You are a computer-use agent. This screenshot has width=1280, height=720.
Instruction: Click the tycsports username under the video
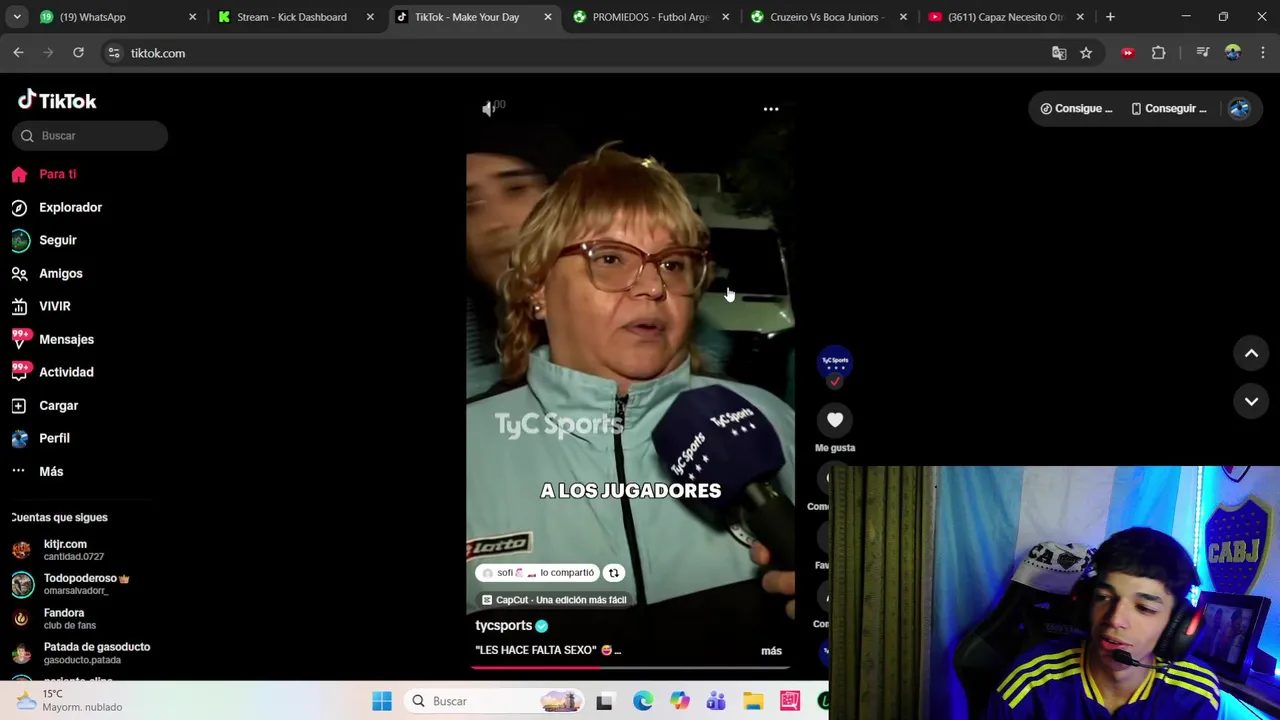503,626
